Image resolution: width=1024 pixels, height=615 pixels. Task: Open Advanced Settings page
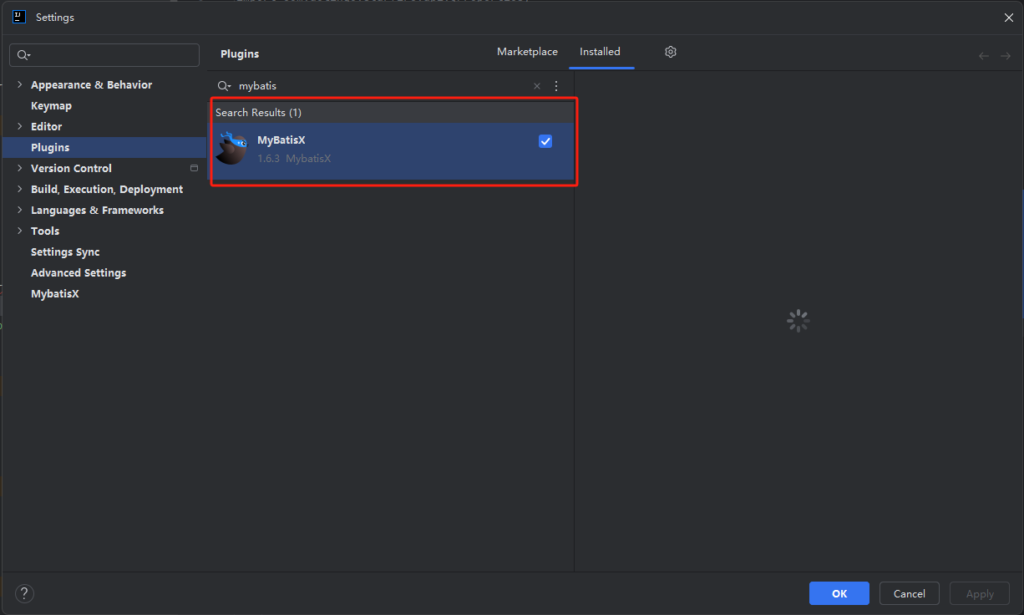coord(78,273)
